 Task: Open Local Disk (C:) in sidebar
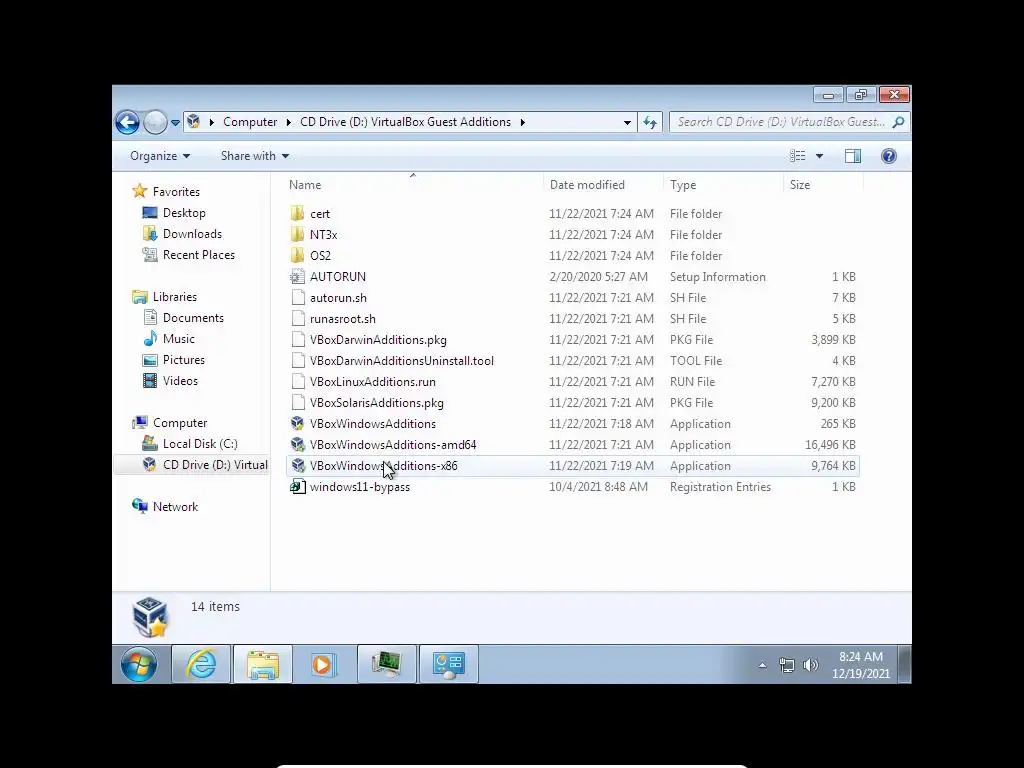point(200,444)
